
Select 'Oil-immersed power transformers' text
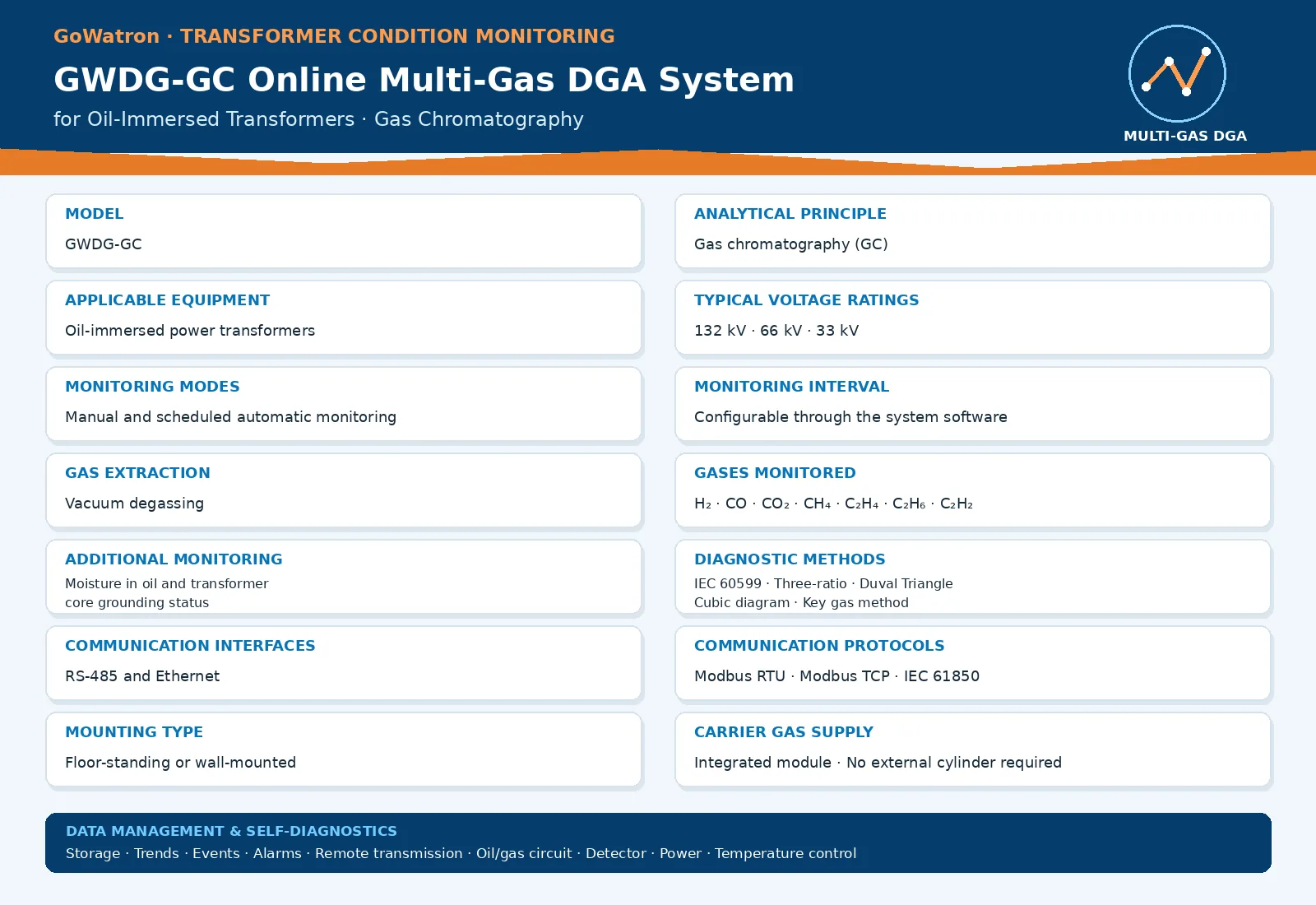(190, 331)
